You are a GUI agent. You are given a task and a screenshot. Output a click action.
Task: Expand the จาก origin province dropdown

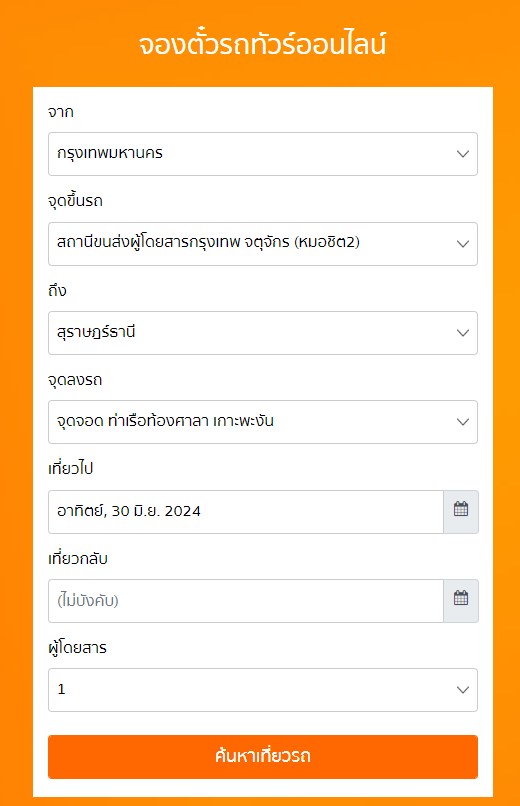(x=263, y=154)
